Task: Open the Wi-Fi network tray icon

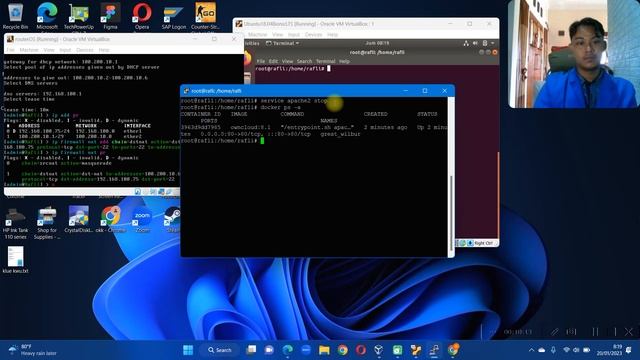Action: click(x=567, y=350)
